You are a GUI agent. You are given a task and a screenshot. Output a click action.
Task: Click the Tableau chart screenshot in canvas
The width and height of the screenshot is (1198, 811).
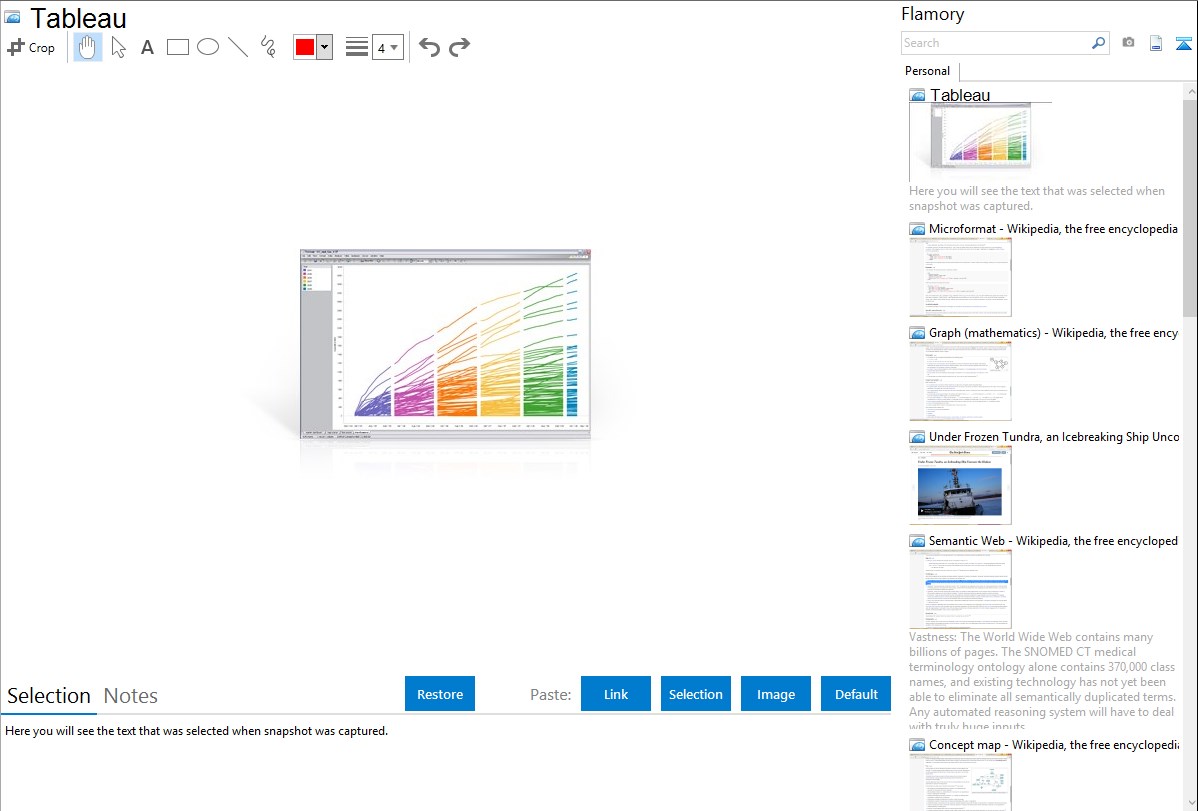tap(445, 344)
